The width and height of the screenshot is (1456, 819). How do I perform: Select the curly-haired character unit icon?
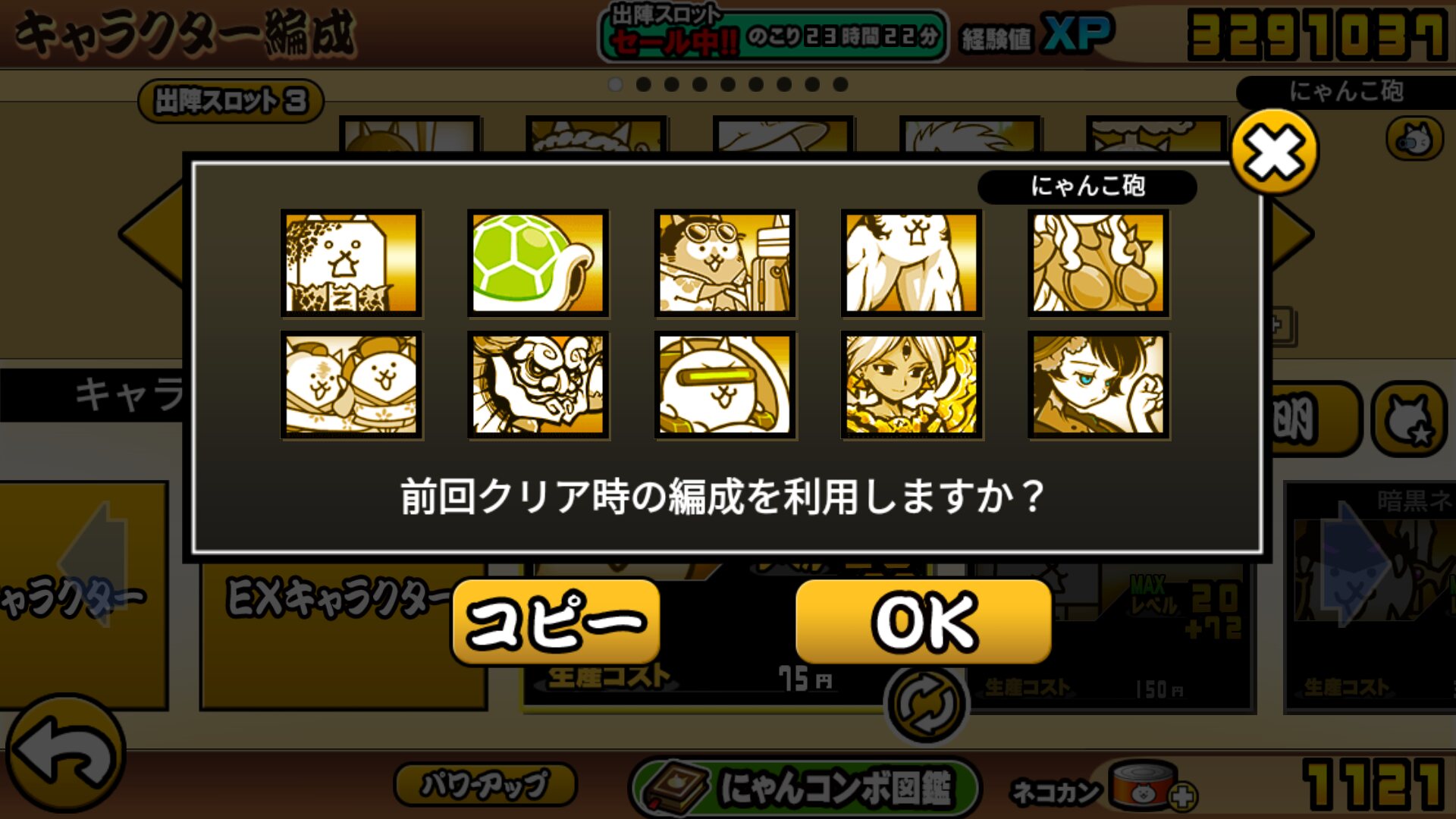click(1099, 263)
